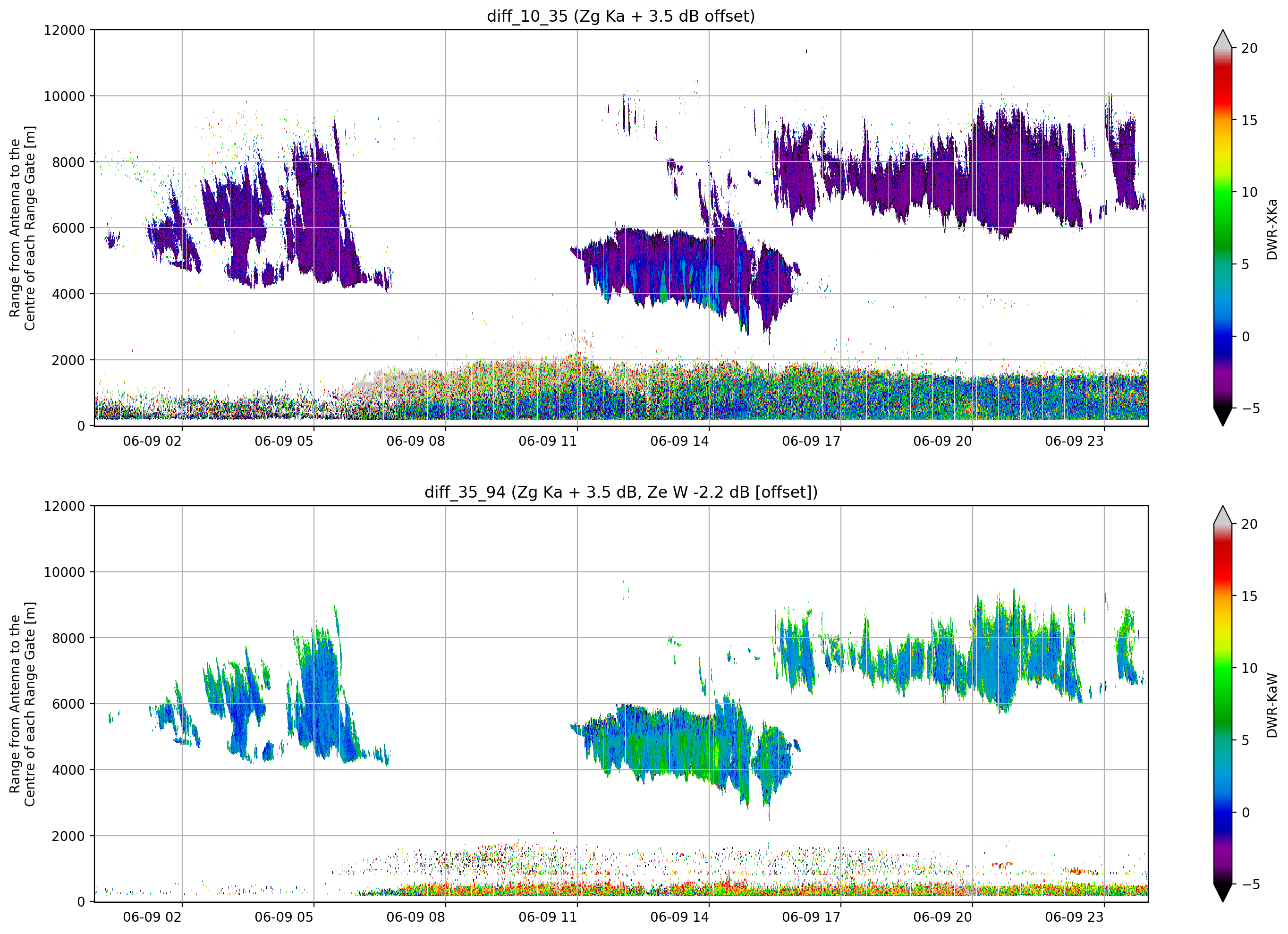
Task: Click the 10 tick on the DWR-XKa colorbar
Action: click(1249, 192)
